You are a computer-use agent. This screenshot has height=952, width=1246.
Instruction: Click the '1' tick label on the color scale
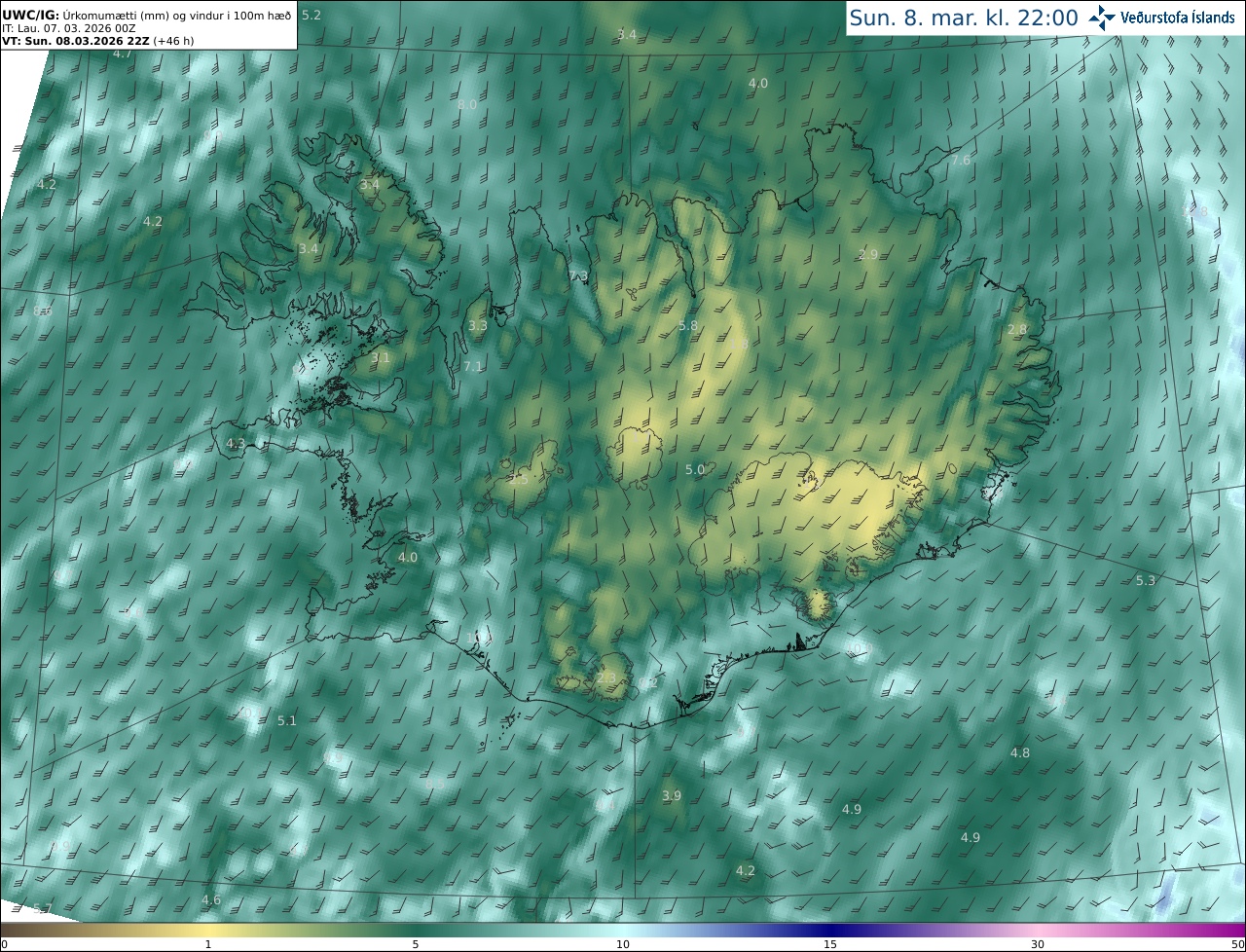point(207,944)
